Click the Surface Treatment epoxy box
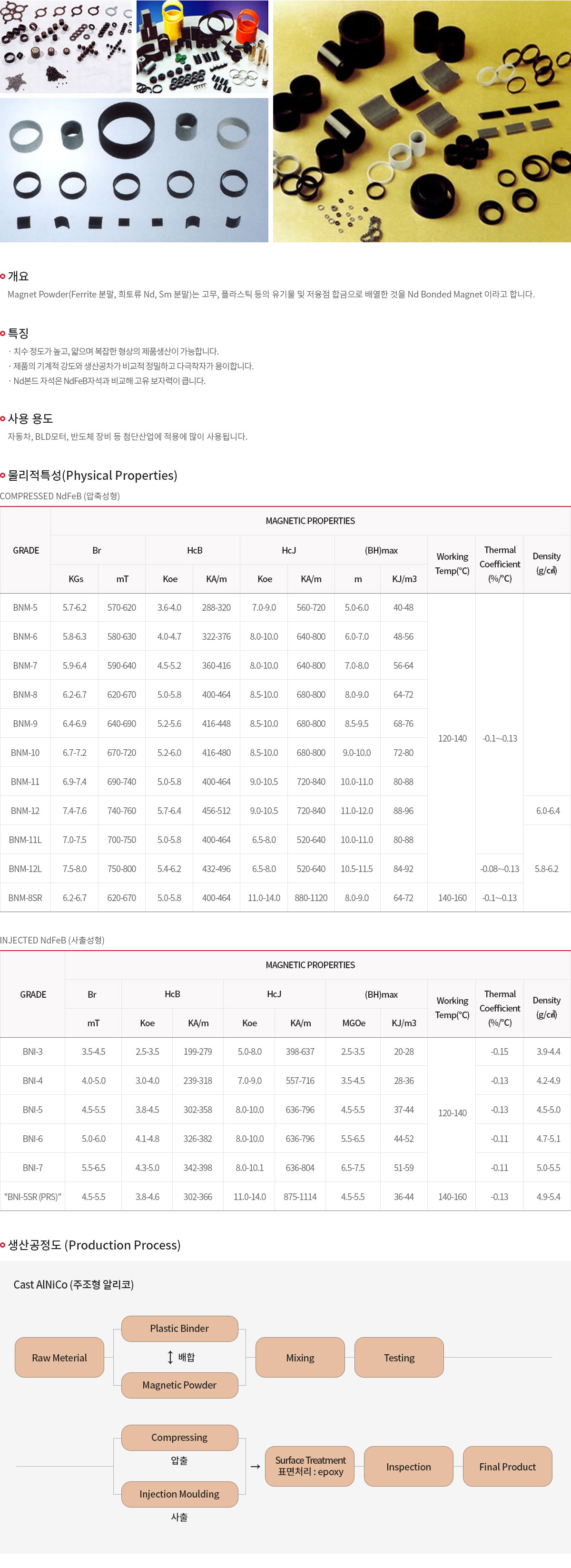This screenshot has height=1568, width=571. coord(310,1466)
